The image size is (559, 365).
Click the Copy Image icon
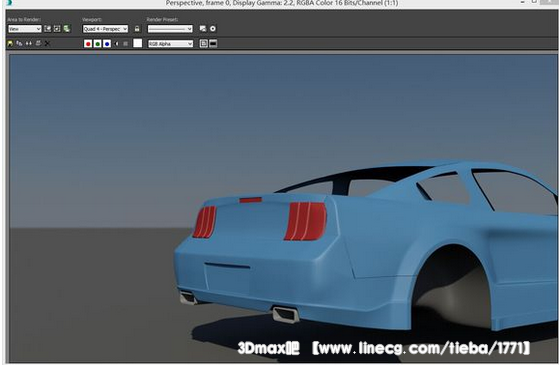coord(19,43)
